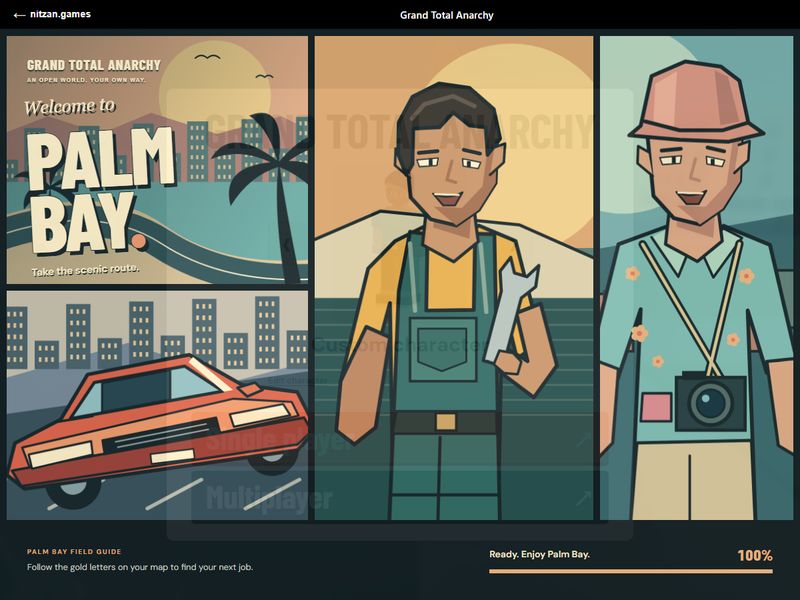Click the tourist's pink bucket hat

coord(695,101)
